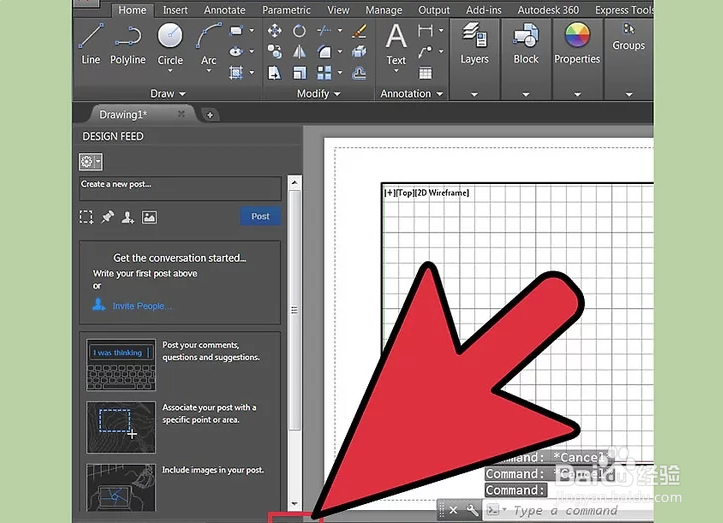The height and width of the screenshot is (523, 723).
Task: Add a new drawing tab
Action: click(210, 115)
